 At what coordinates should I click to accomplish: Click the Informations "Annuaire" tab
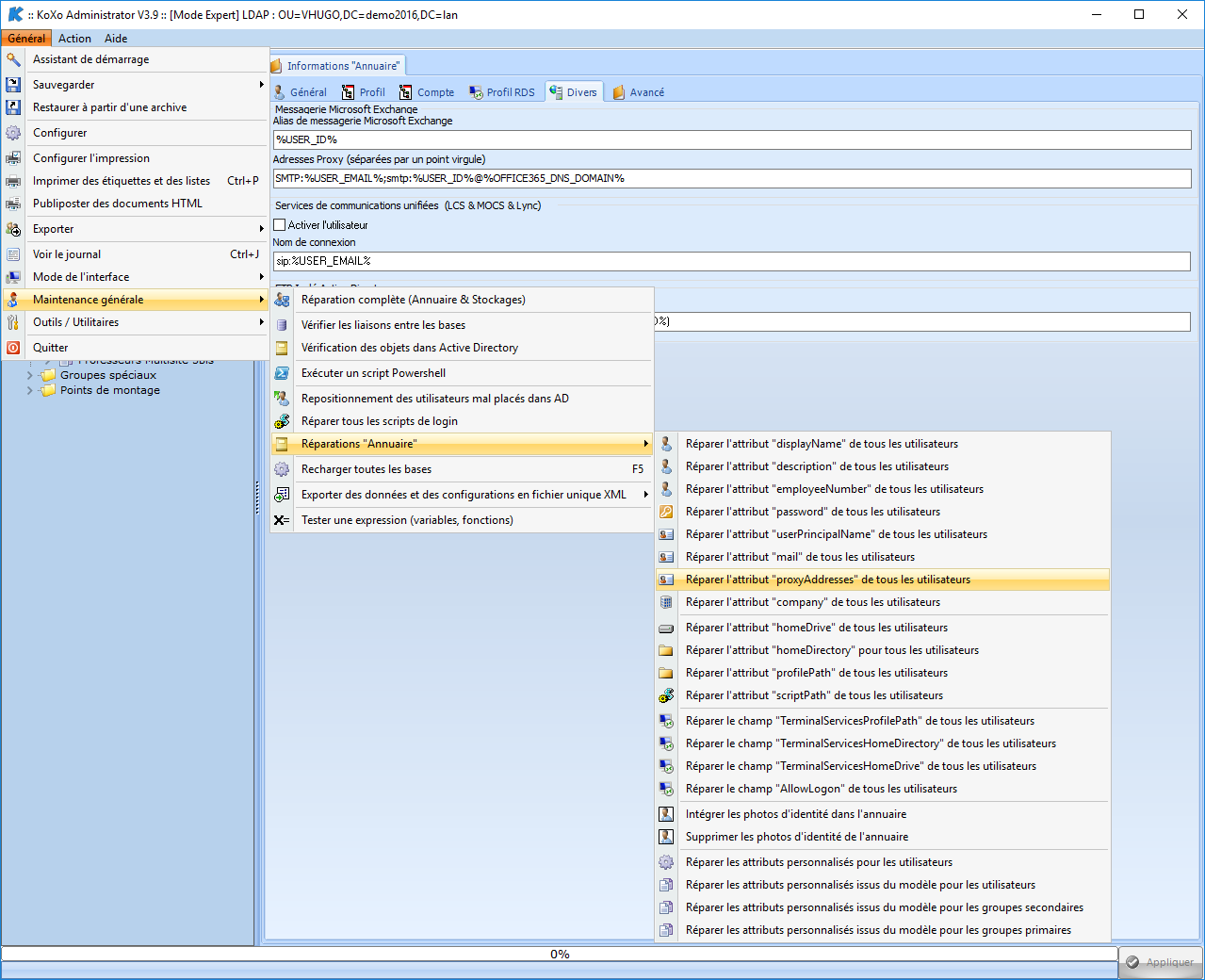click(x=336, y=66)
